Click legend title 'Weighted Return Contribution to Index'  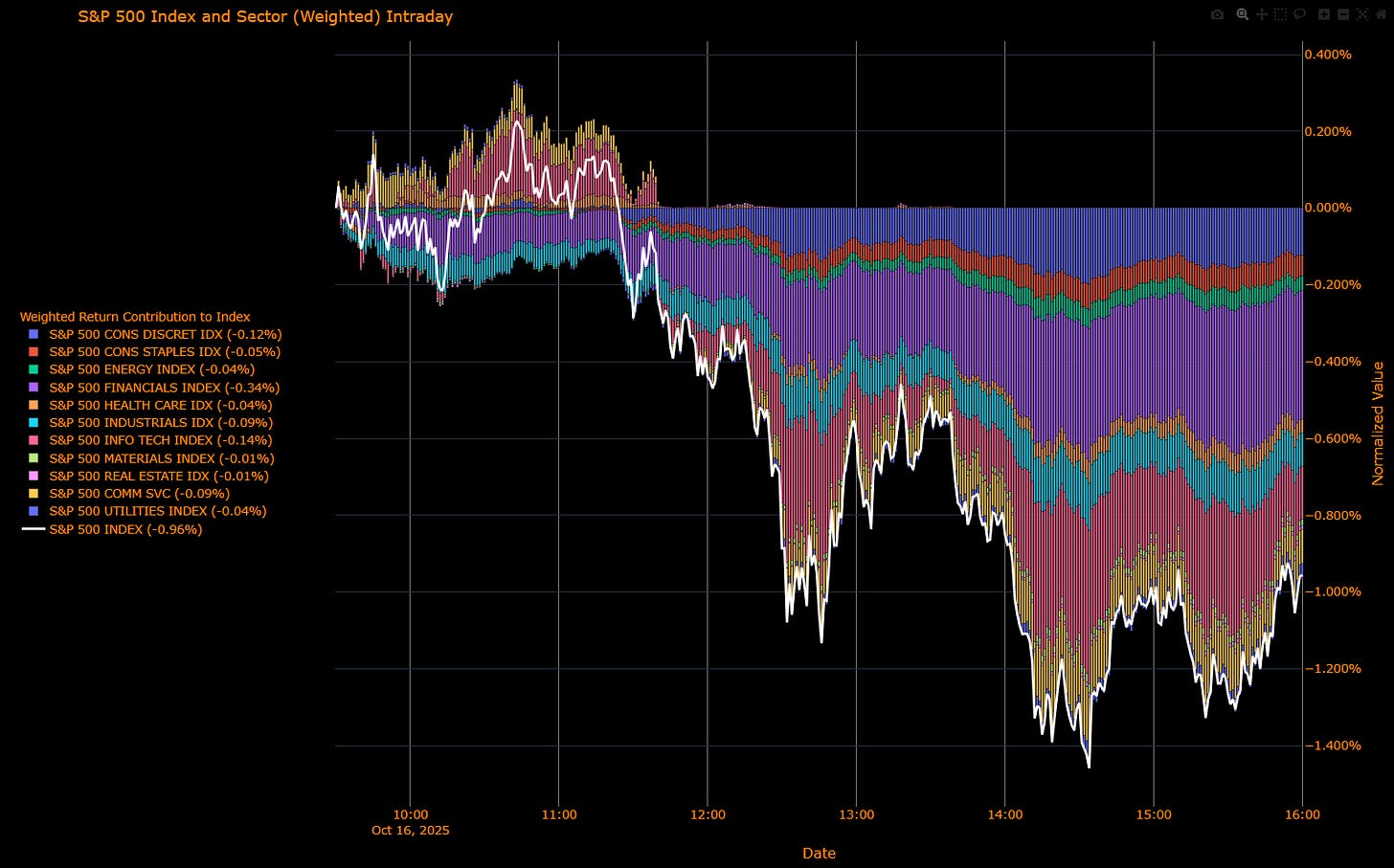click(135, 317)
